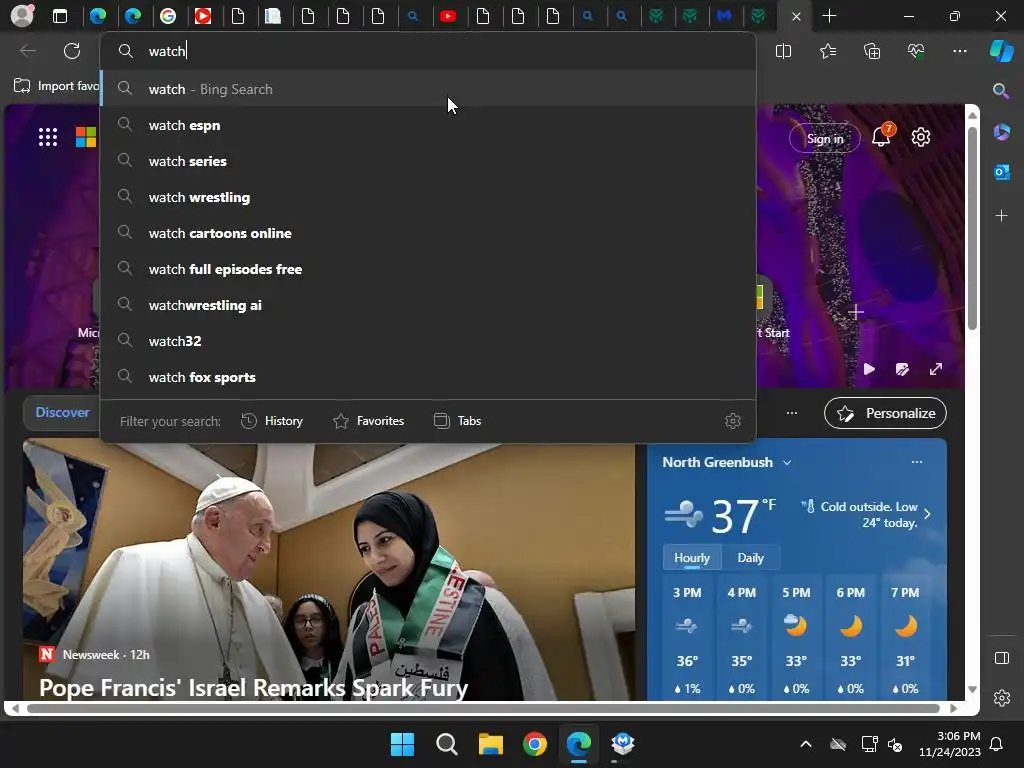The height and width of the screenshot is (768, 1024).
Task: Open Browser essentials heart icon
Action: 916,51
